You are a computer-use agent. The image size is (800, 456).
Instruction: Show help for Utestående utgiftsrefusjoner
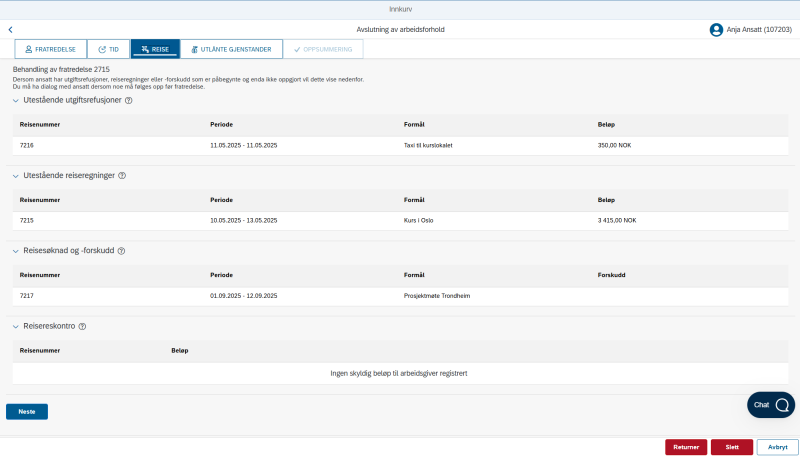pos(129,100)
